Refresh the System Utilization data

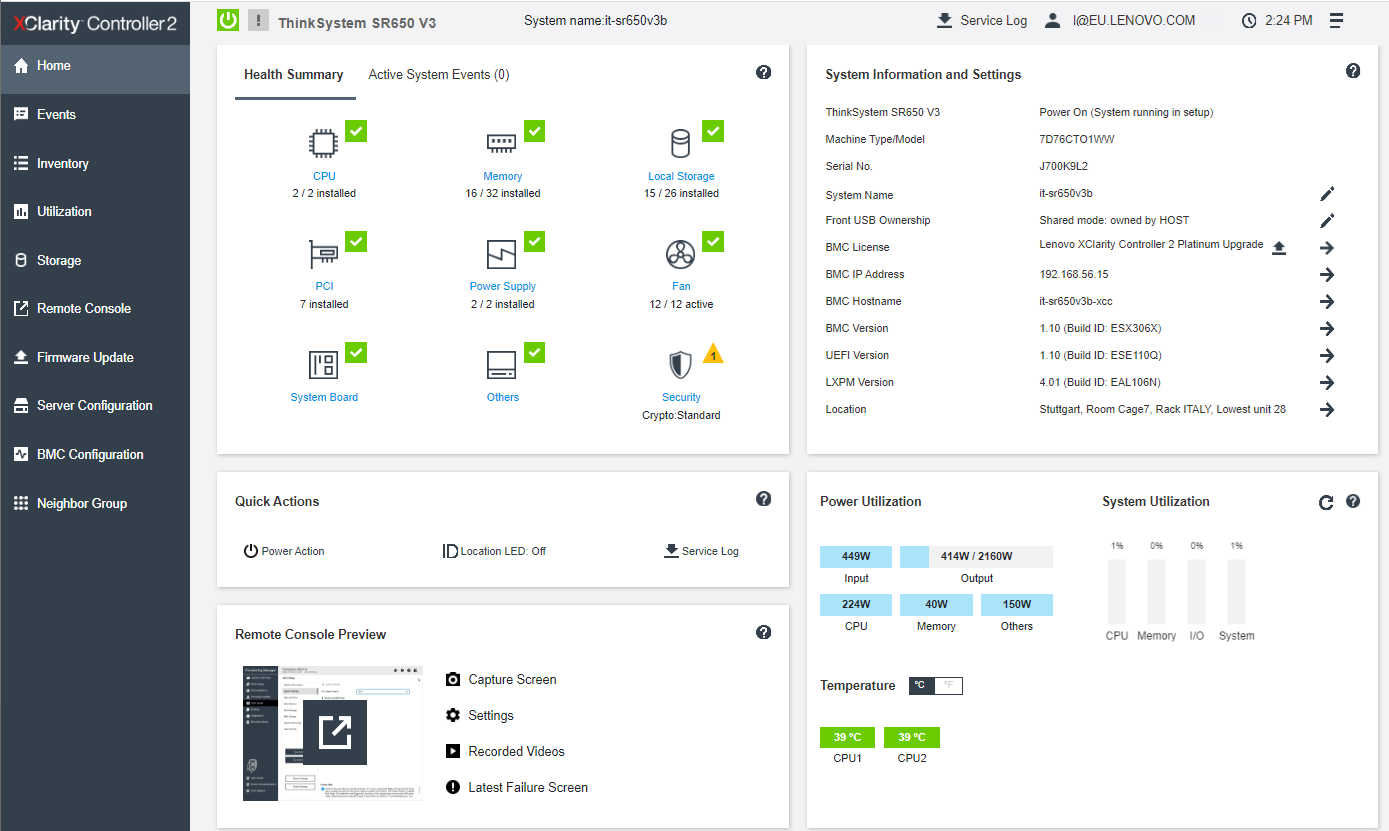tap(1326, 502)
